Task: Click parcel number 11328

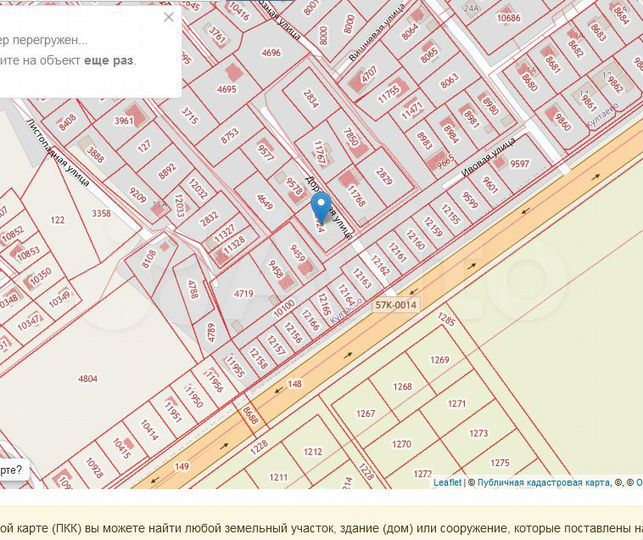Action: (234, 245)
